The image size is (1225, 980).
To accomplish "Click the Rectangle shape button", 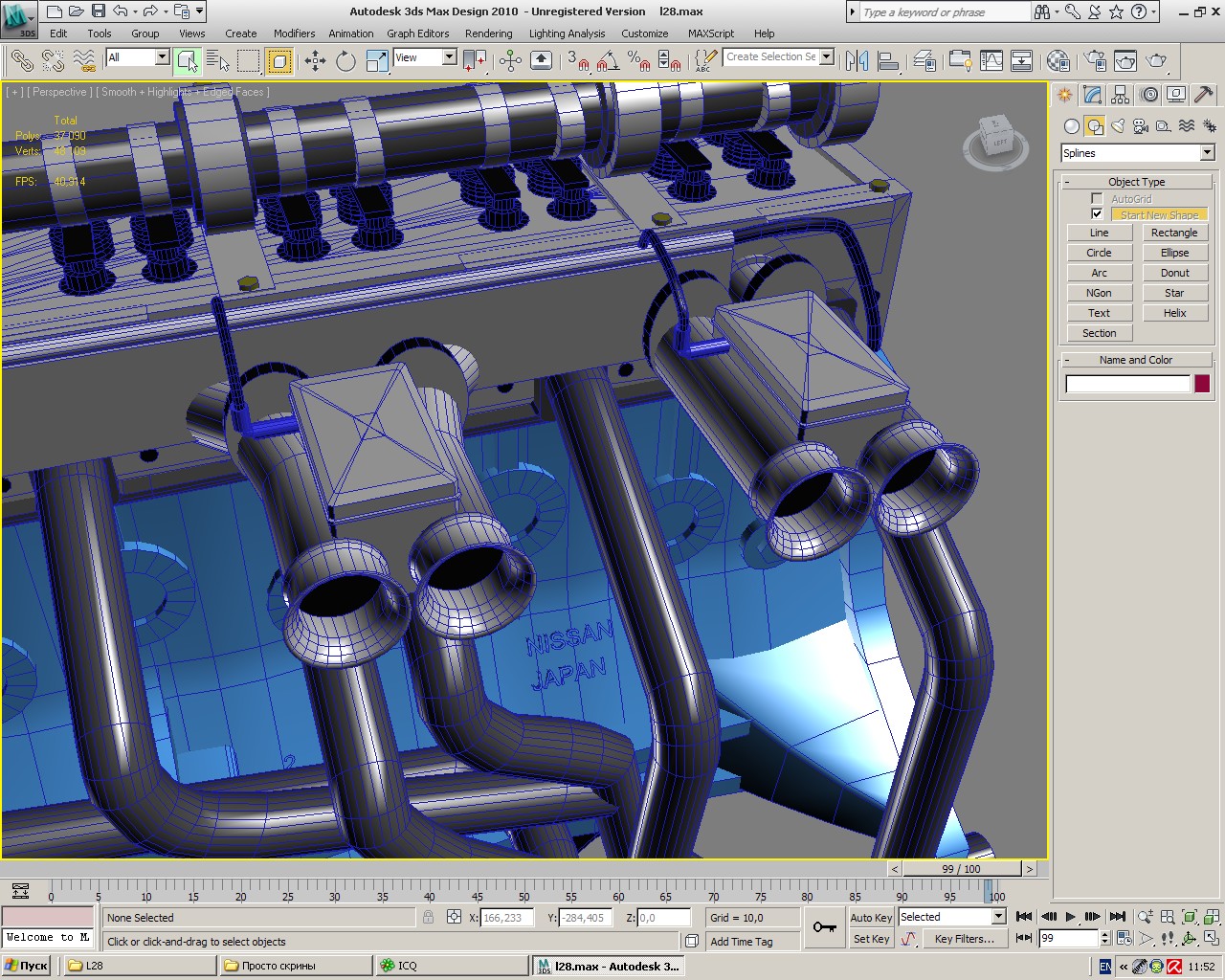I will pyautogui.click(x=1174, y=233).
